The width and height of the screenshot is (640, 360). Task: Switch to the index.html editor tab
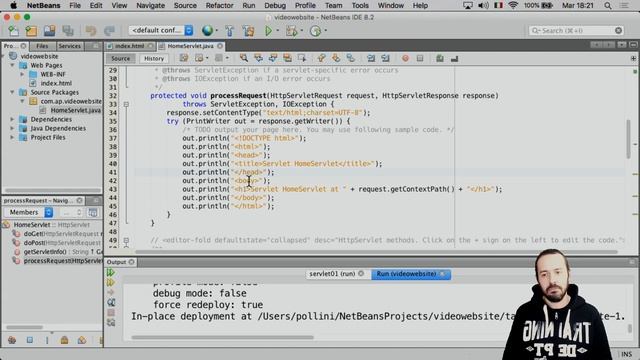click(129, 46)
